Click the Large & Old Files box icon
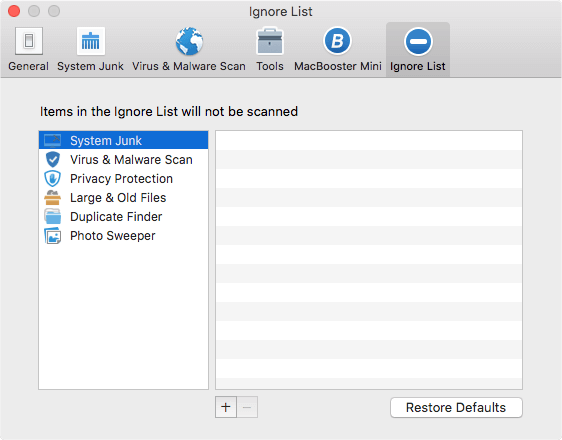This screenshot has width=562, height=440. [x=53, y=197]
